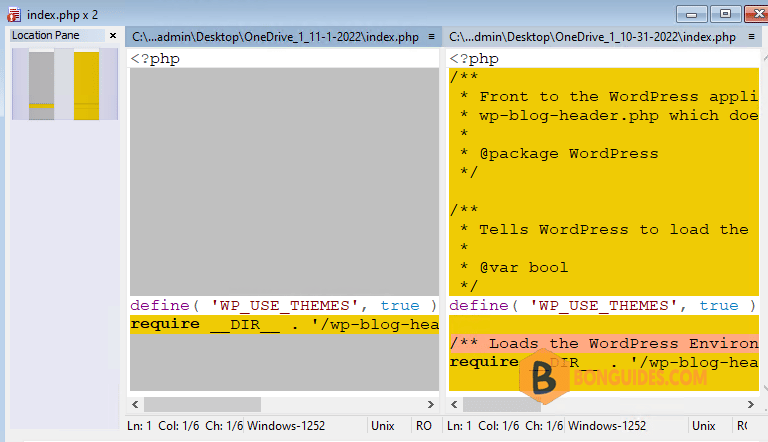Click the gray left-file bar in location pane
The image size is (768, 442).
41,86
